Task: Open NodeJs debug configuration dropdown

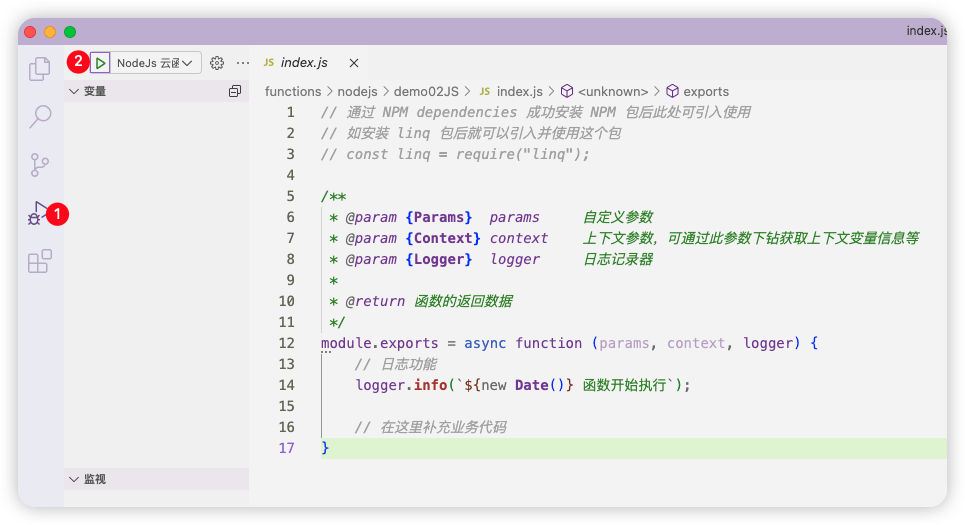Action: [155, 63]
